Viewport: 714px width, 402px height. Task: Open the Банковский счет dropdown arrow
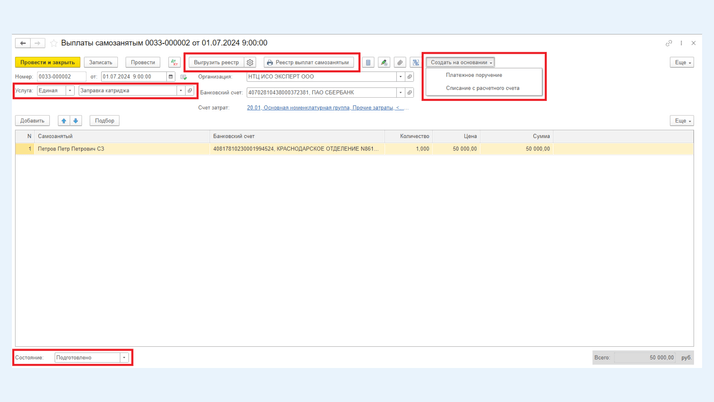400,93
